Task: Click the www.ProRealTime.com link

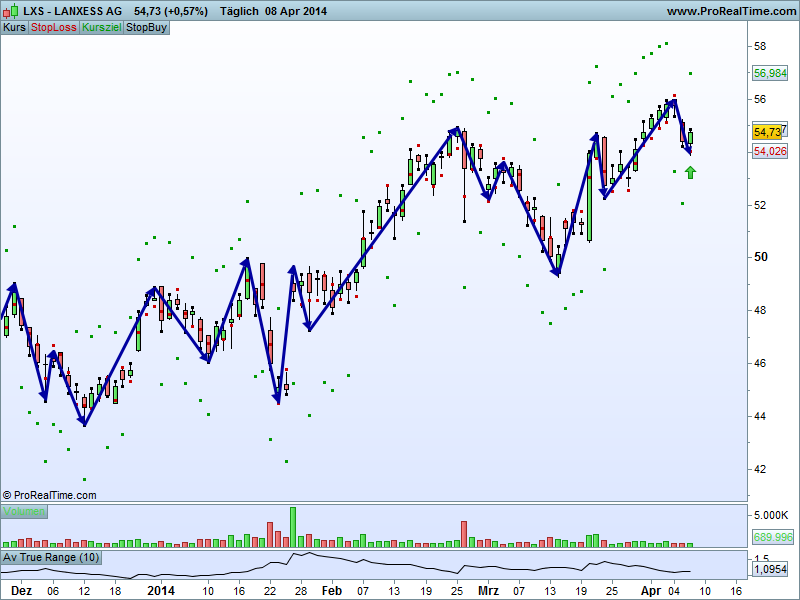Action: 731,11
